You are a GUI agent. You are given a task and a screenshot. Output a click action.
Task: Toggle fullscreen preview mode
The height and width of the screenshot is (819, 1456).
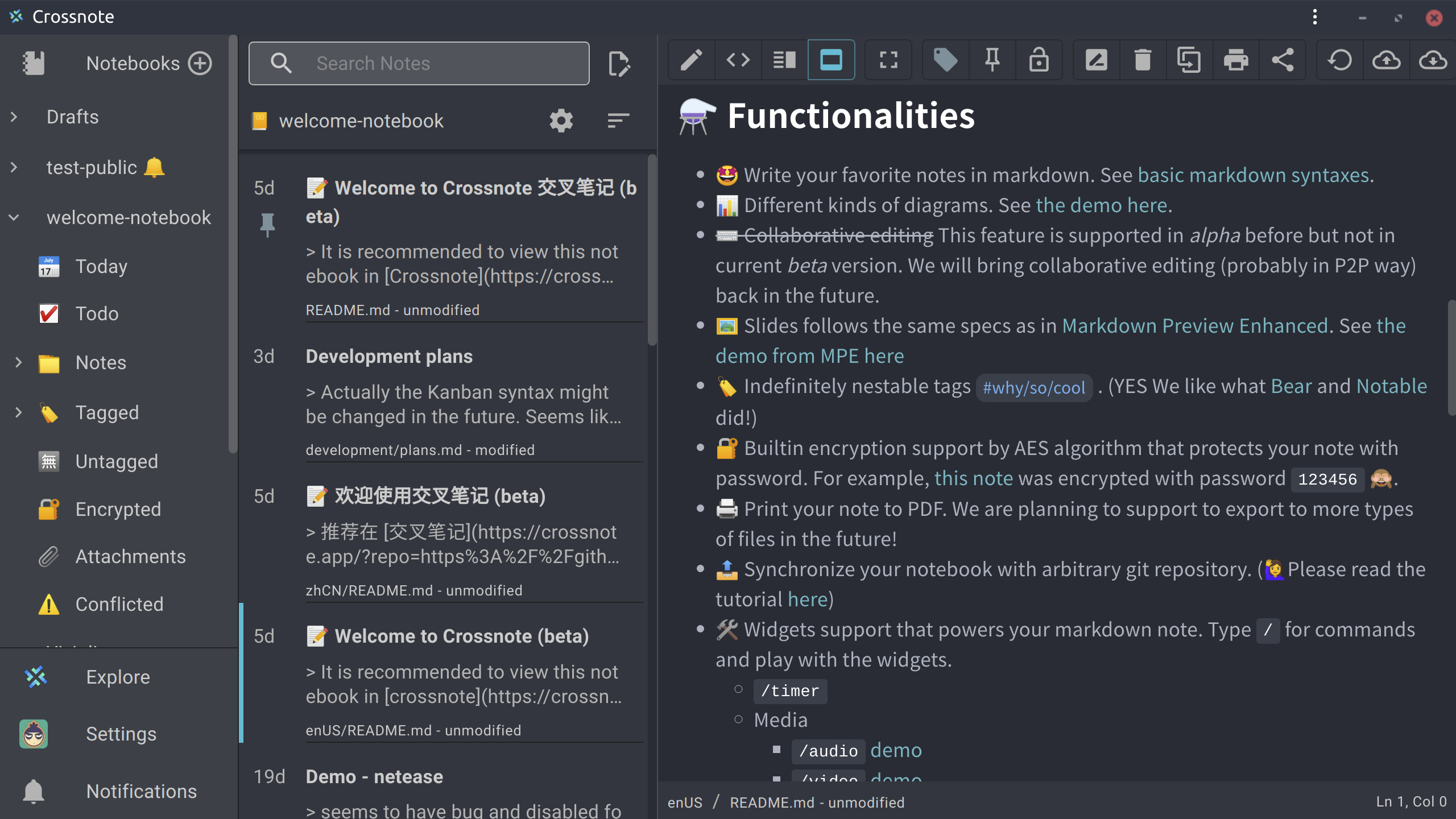pyautogui.click(x=888, y=60)
